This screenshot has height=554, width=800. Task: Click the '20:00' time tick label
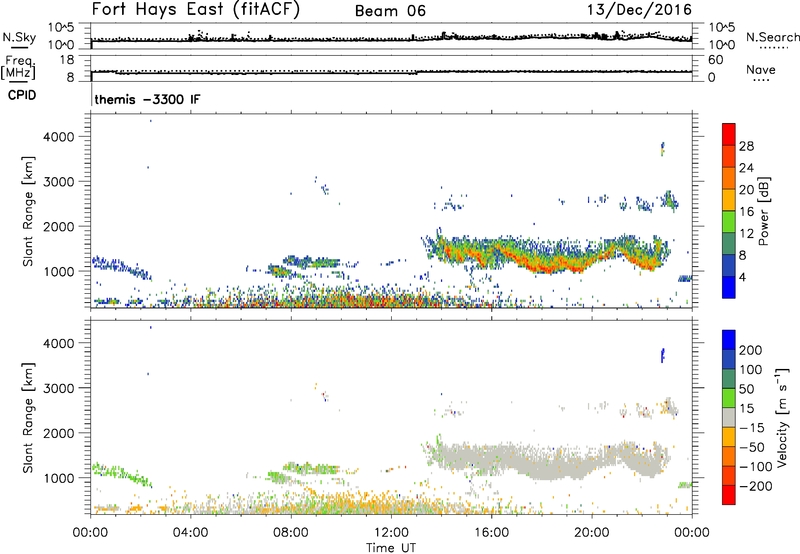pyautogui.click(x=591, y=533)
